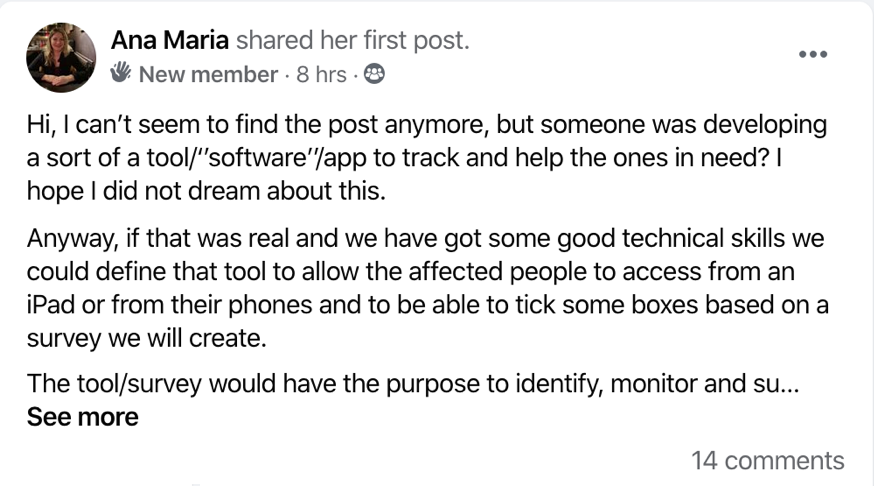The image size is (874, 486).
Task: Click the line 'hope I did not dream about this.'
Action: (206, 191)
